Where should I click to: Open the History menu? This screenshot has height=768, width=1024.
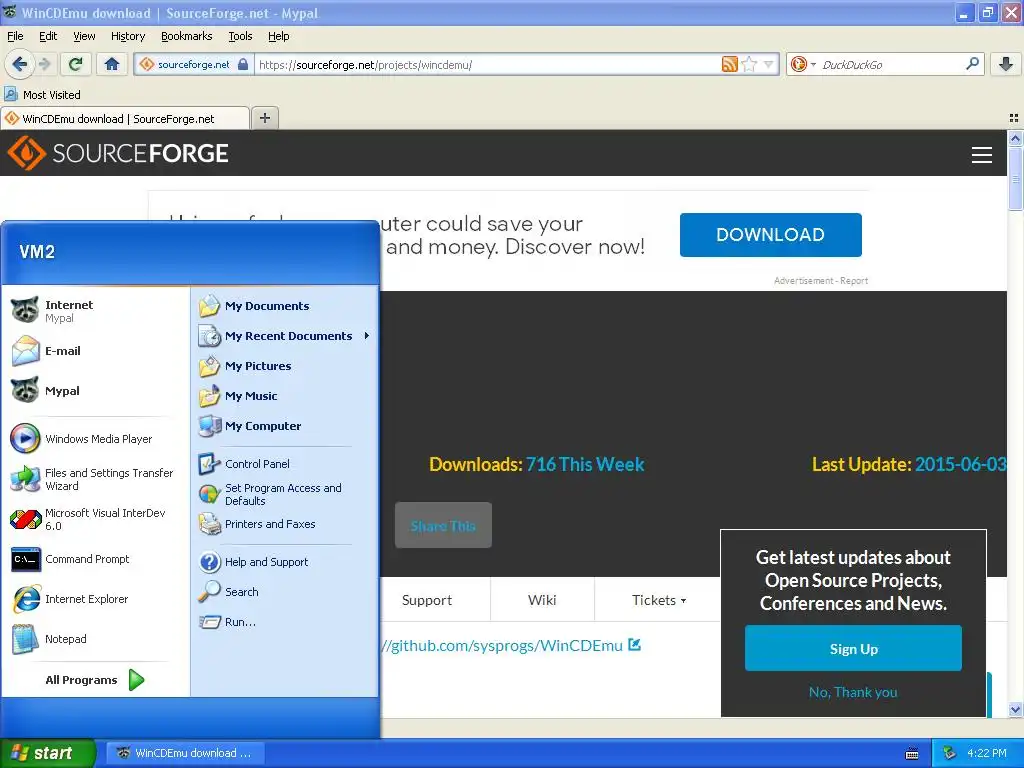[128, 36]
